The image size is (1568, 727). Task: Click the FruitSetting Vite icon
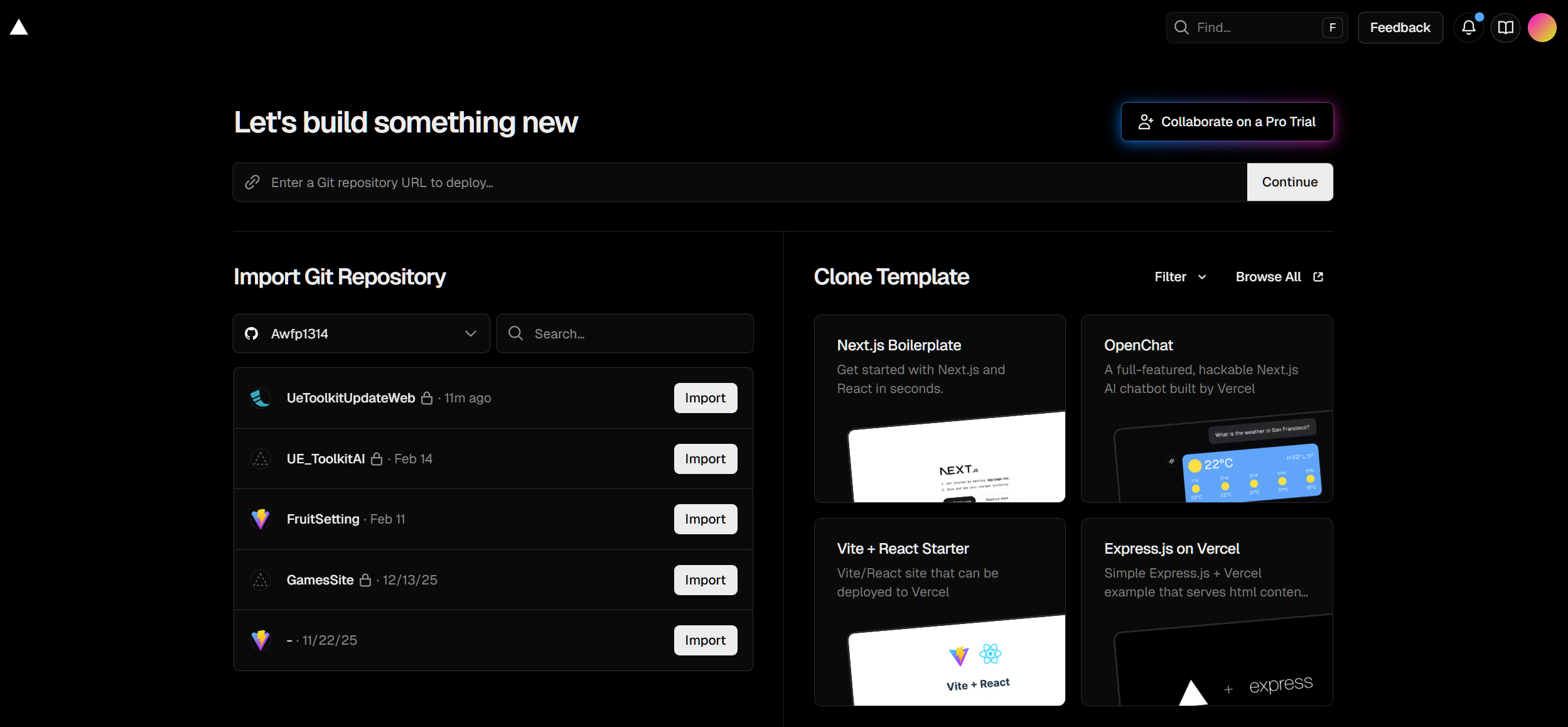[260, 519]
